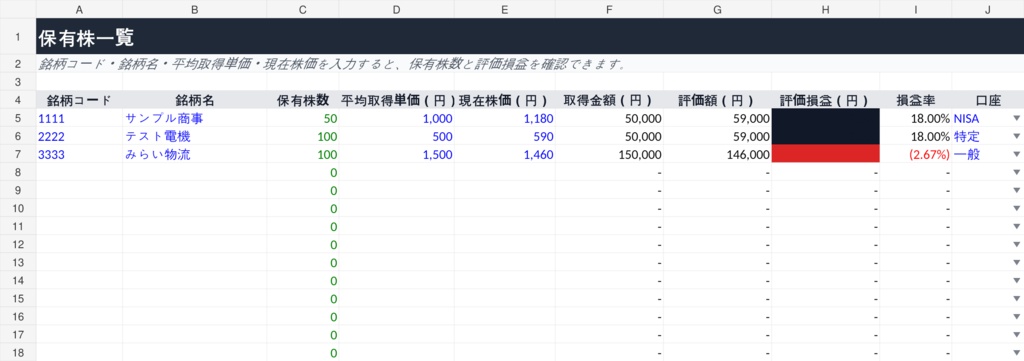The width and height of the screenshot is (1024, 361).
Task: Select acquisition amount cell 150,000
Action: 609,155
